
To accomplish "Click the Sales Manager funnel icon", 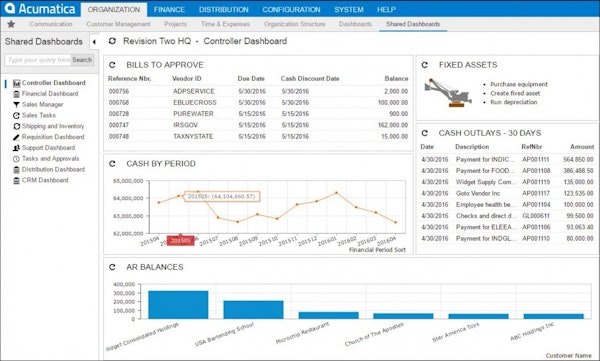I will click(x=16, y=105).
